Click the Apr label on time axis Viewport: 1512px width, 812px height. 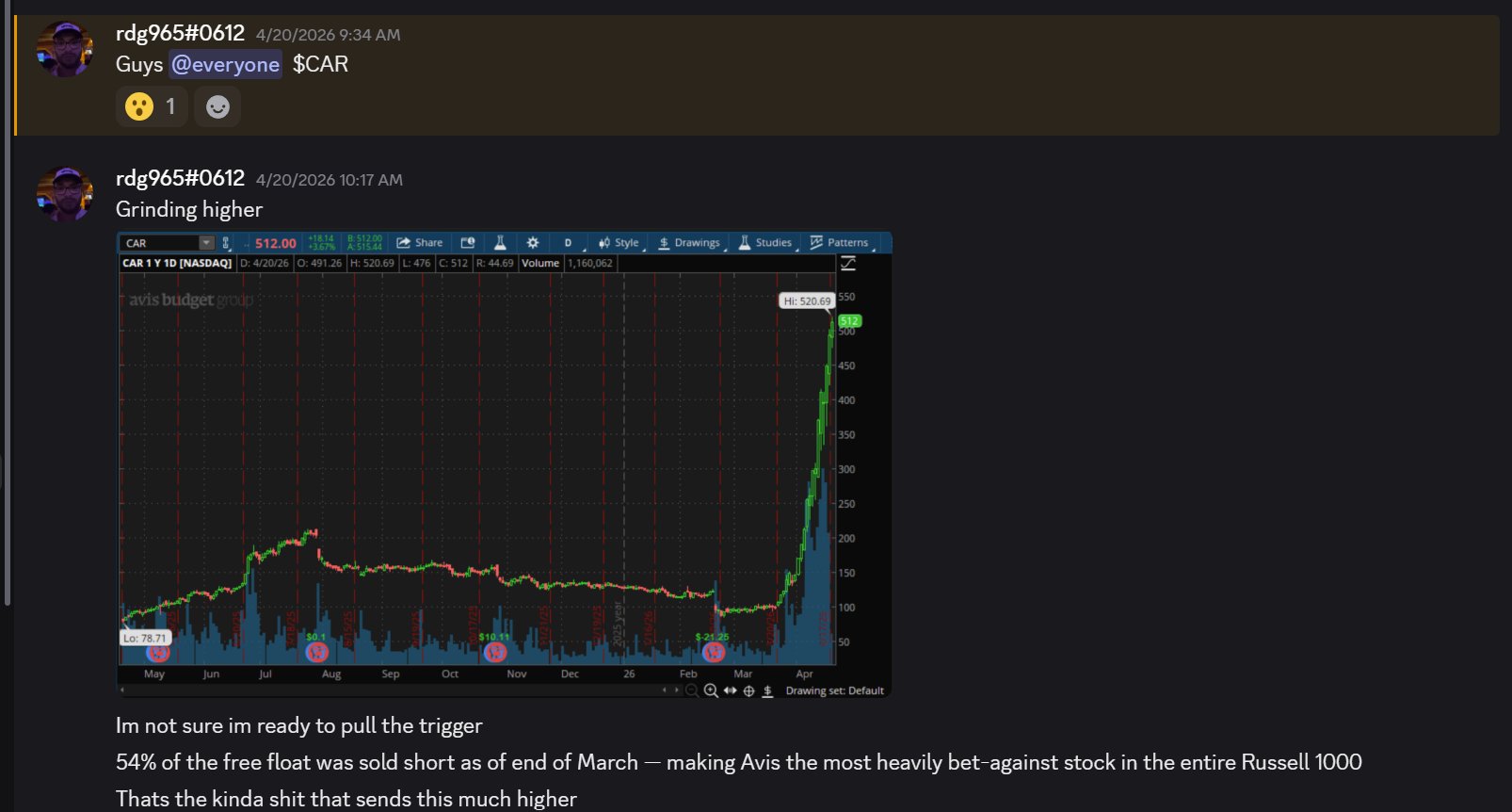coord(804,674)
